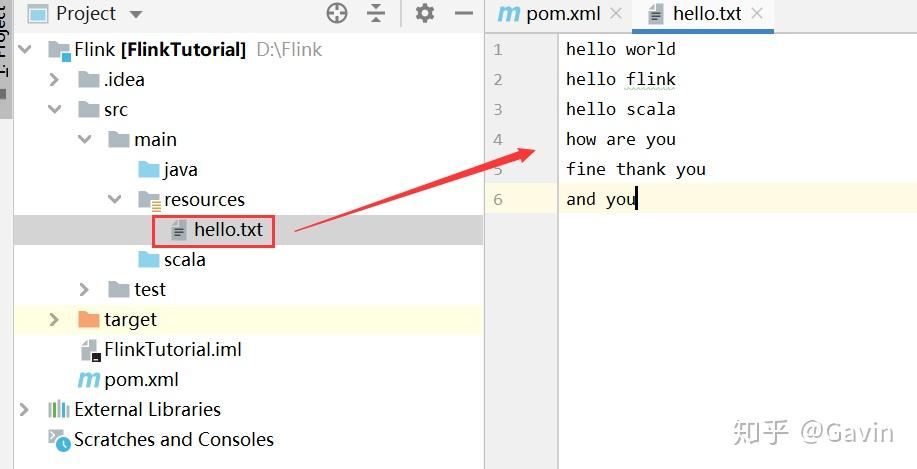The width and height of the screenshot is (917, 469).
Task: Click the Scratches and Consoles icon
Action: point(59,439)
